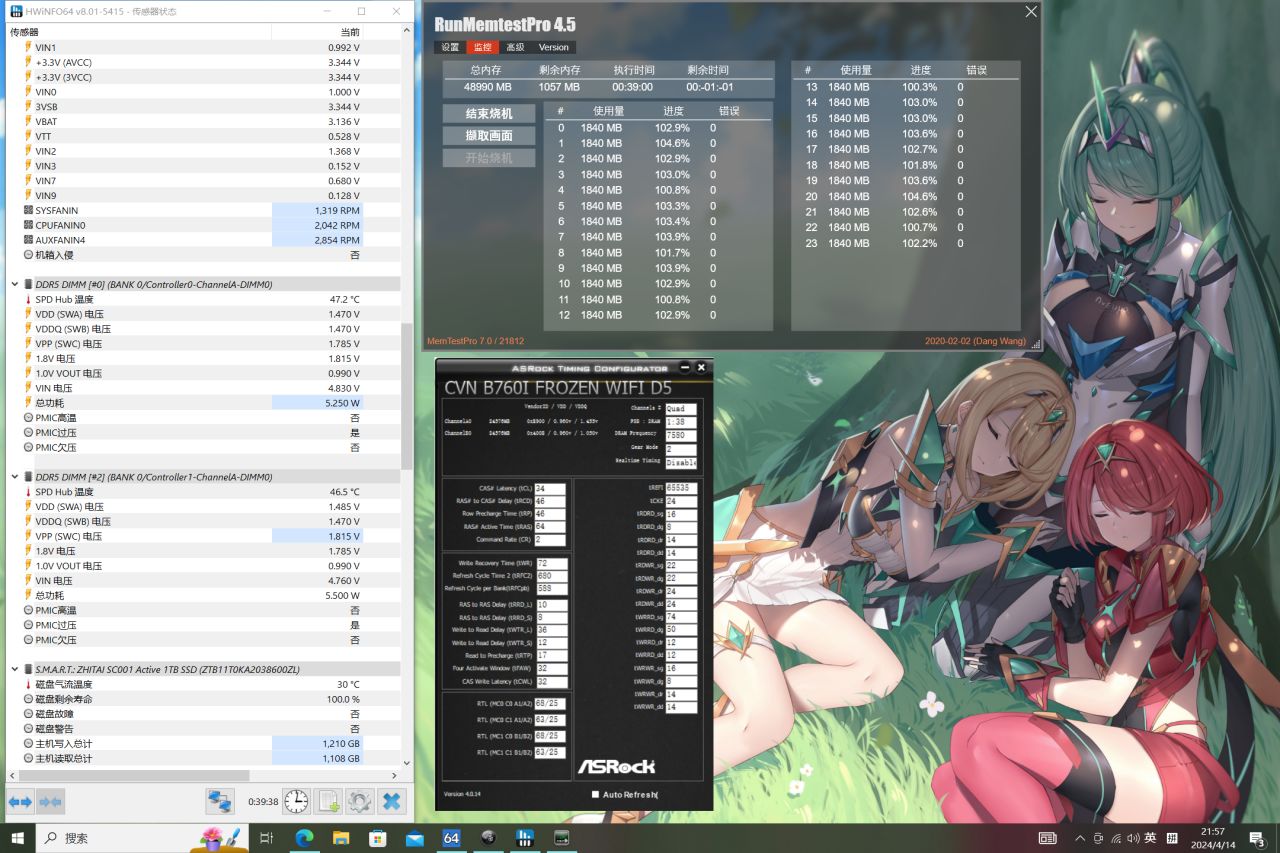This screenshot has width=1280, height=853.
Task: Click the HWiNFO sensor list vertical scrollbar
Action: 406,397
